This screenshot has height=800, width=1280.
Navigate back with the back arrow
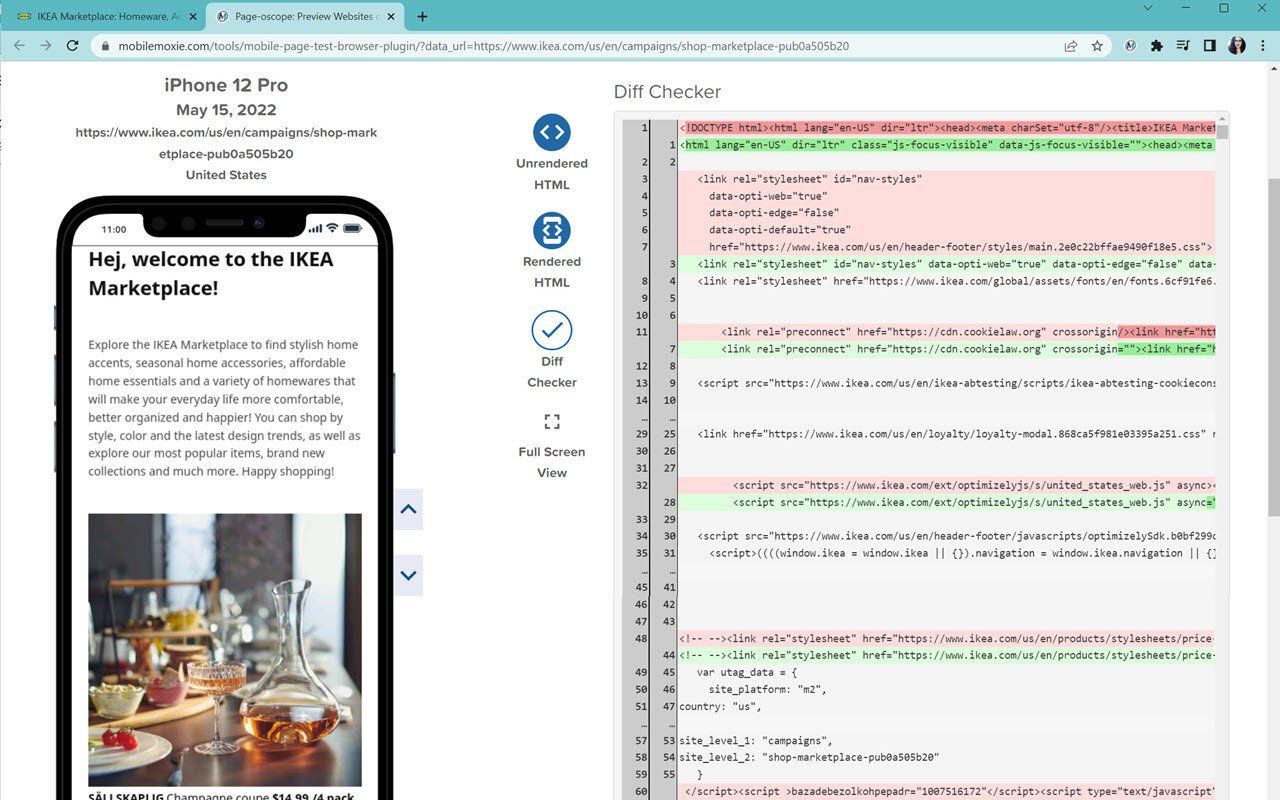coord(19,45)
